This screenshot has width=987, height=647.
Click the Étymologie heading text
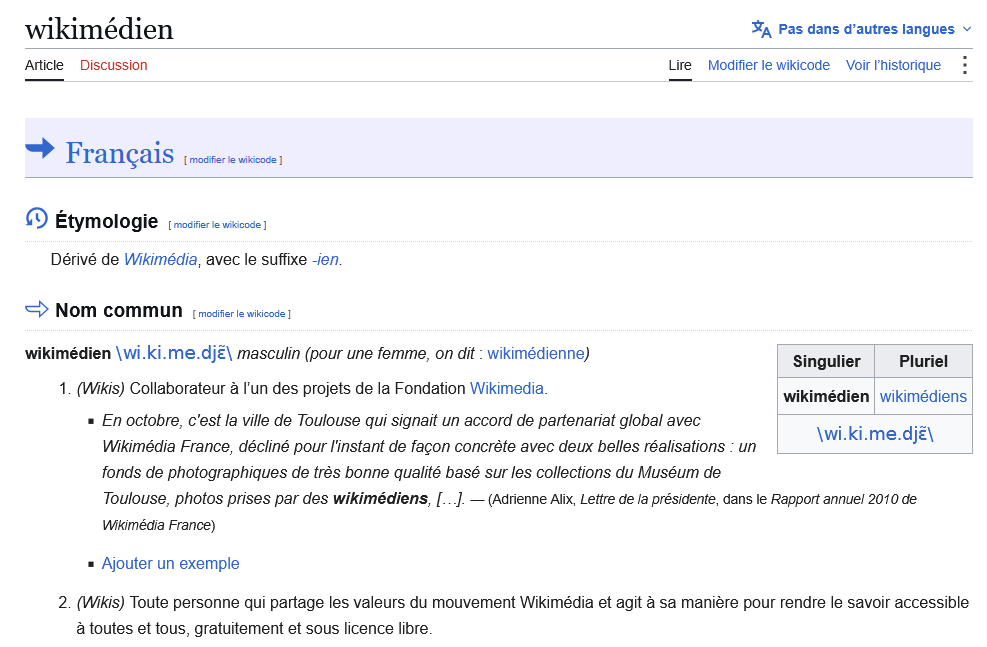[106, 221]
